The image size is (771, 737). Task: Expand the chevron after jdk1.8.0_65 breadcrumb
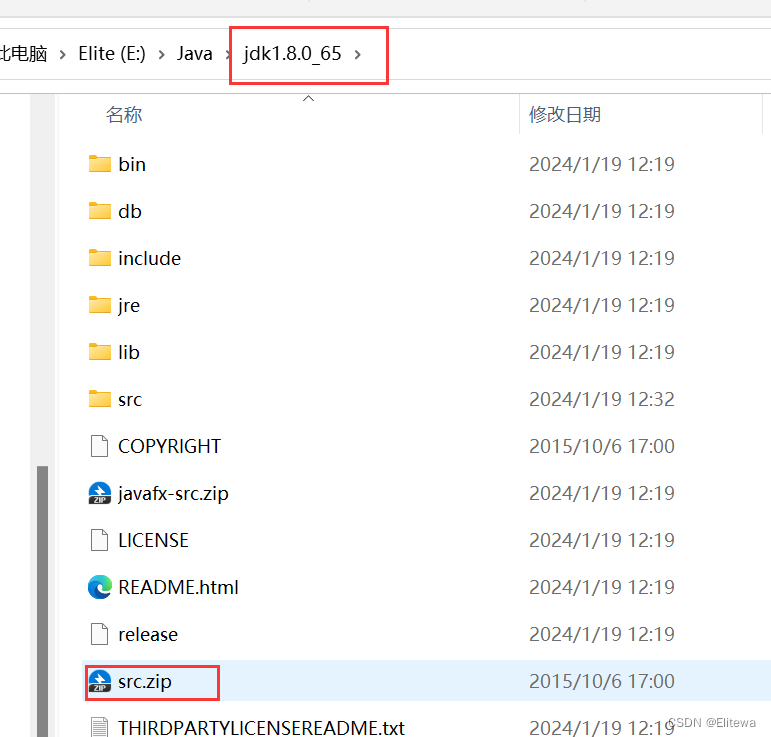pos(357,54)
